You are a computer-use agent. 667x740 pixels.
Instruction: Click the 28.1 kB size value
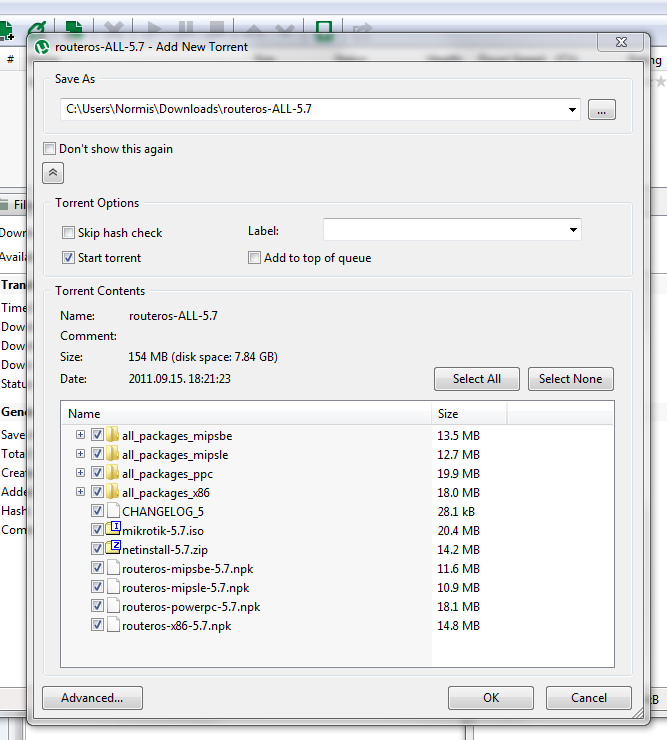tap(456, 512)
